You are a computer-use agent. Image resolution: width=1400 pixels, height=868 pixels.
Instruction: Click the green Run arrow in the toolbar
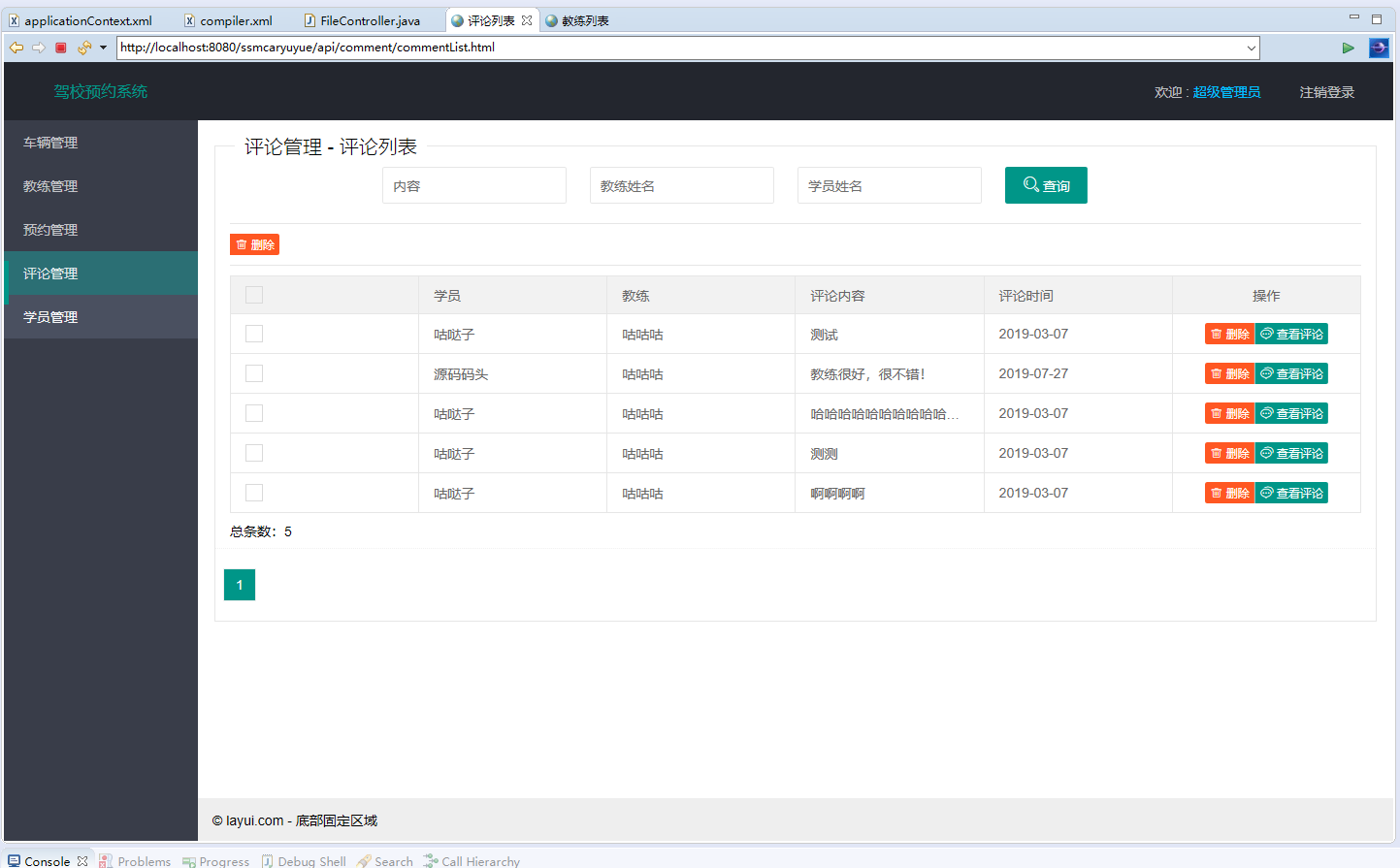pyautogui.click(x=1349, y=47)
